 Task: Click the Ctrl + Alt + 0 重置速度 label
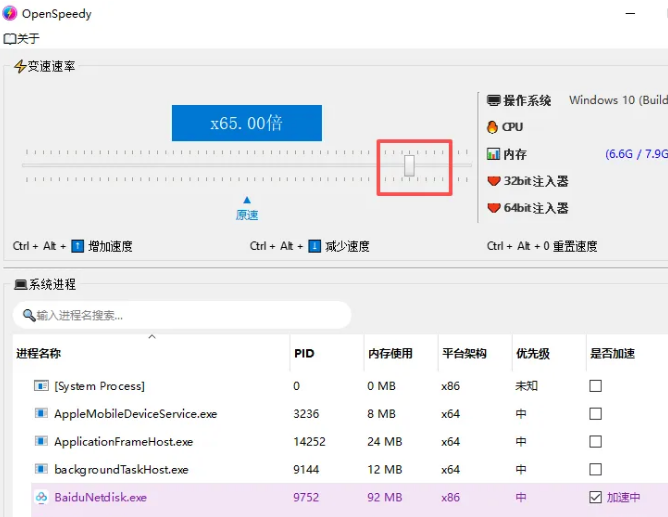click(x=542, y=246)
